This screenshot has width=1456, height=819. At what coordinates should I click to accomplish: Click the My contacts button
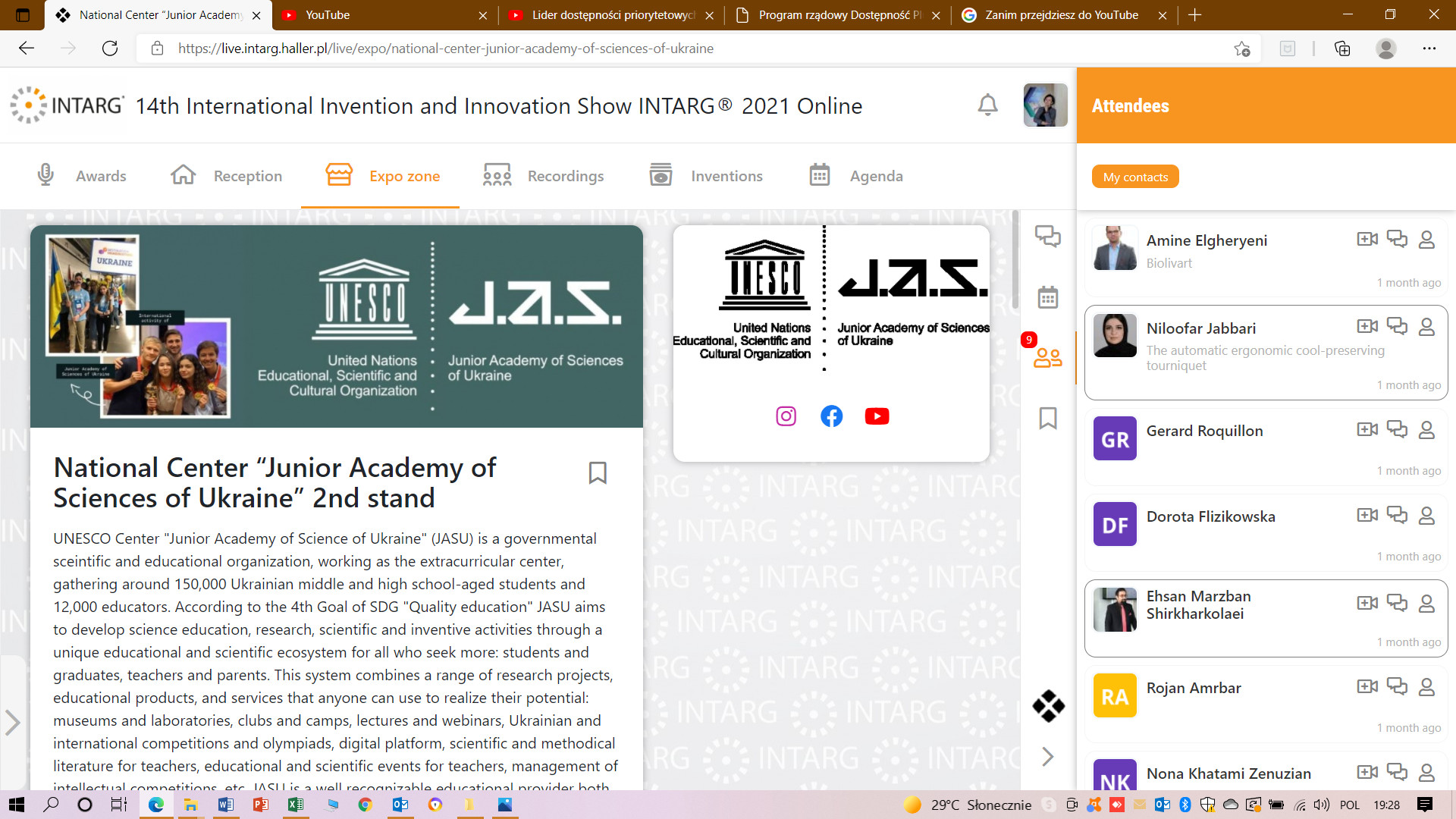click(1135, 177)
